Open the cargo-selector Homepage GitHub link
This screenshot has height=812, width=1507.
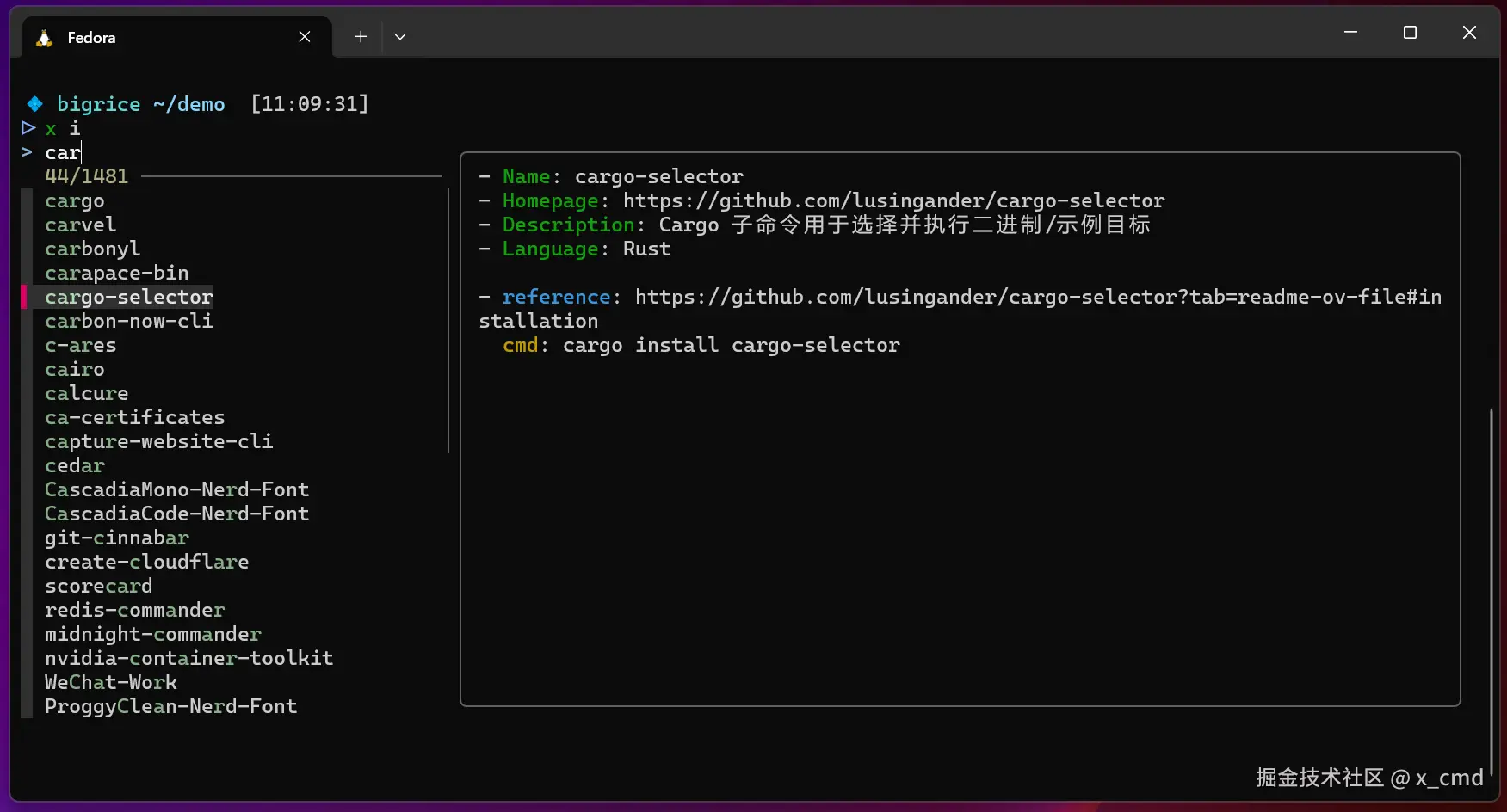(x=895, y=200)
